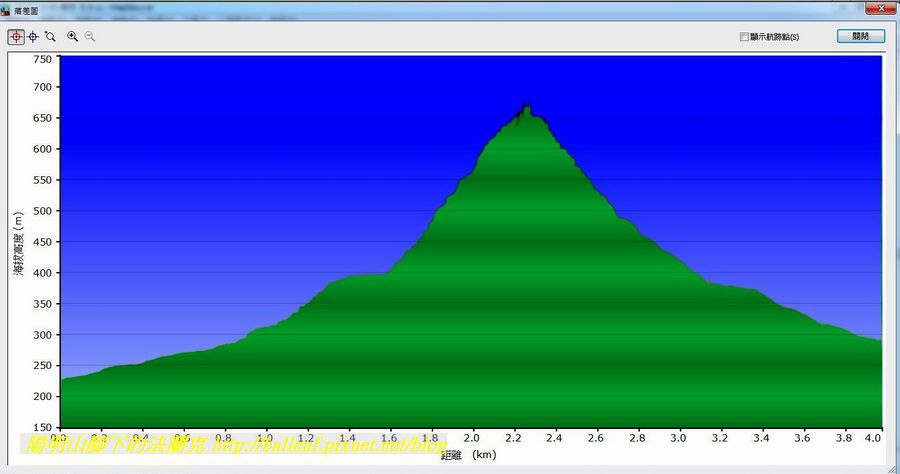900x474 pixels.
Task: Click the greyed zoom-out magnifier icon
Action: pos(90,37)
